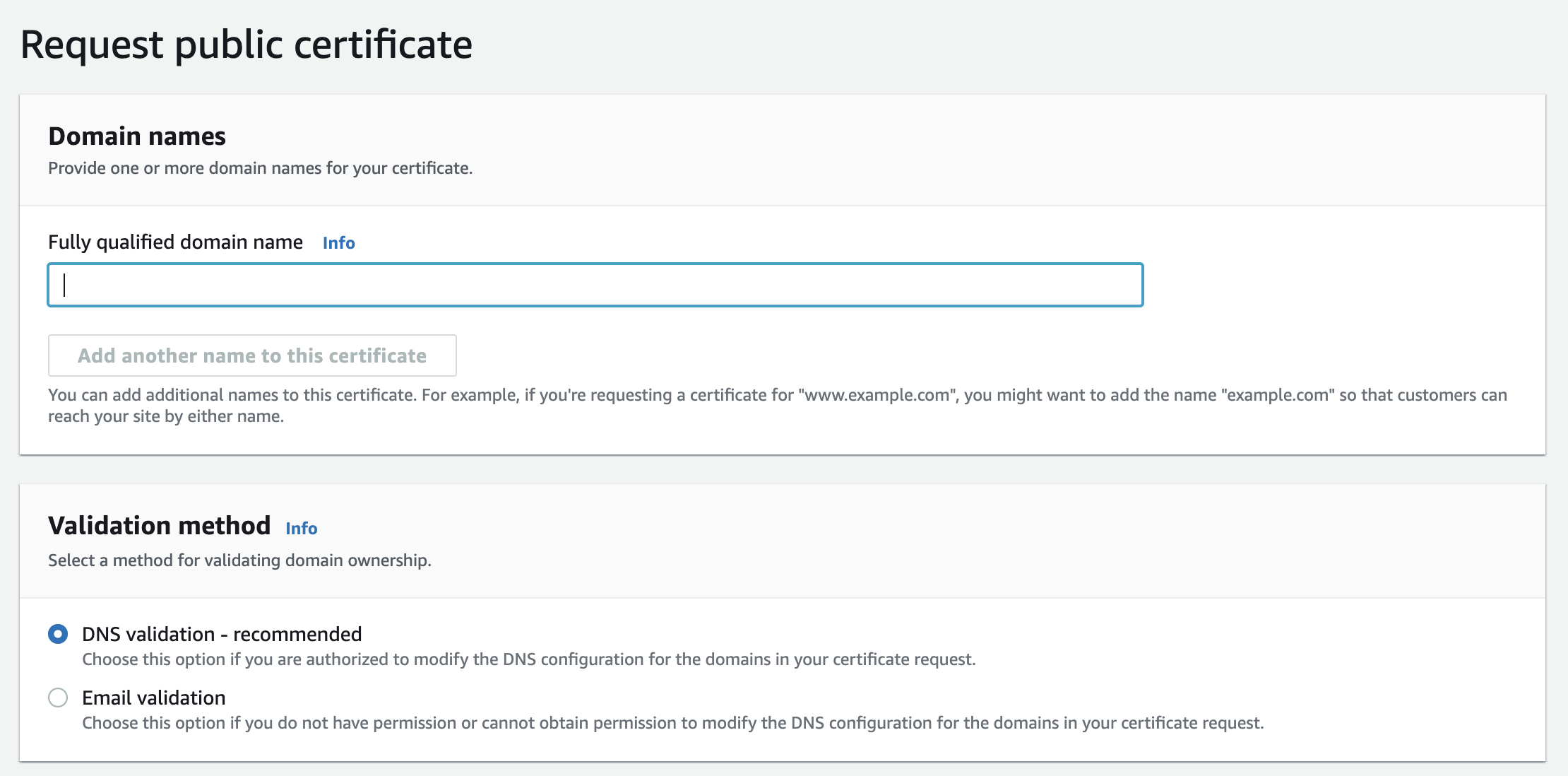This screenshot has height=776, width=1568.
Task: Click the Request public certificate page title
Action: pos(246,45)
